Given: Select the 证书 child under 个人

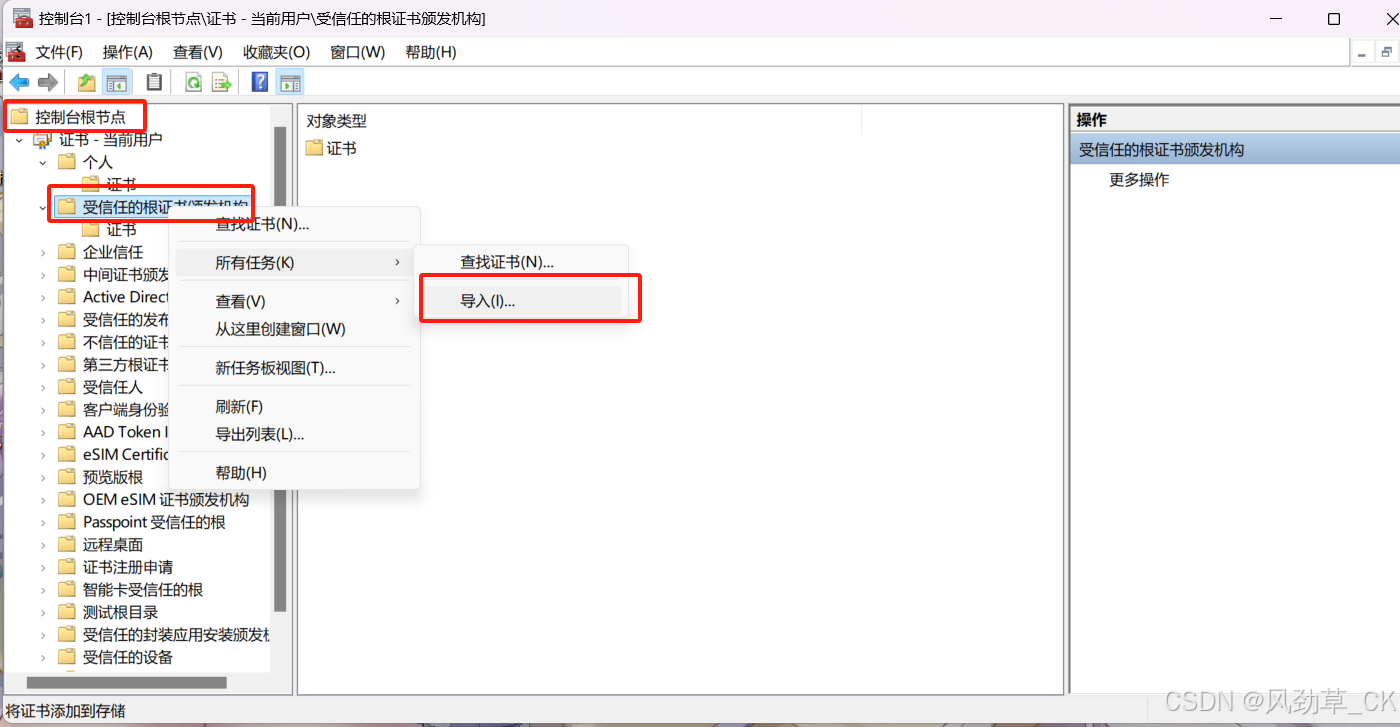Looking at the screenshot, I should (x=121, y=184).
